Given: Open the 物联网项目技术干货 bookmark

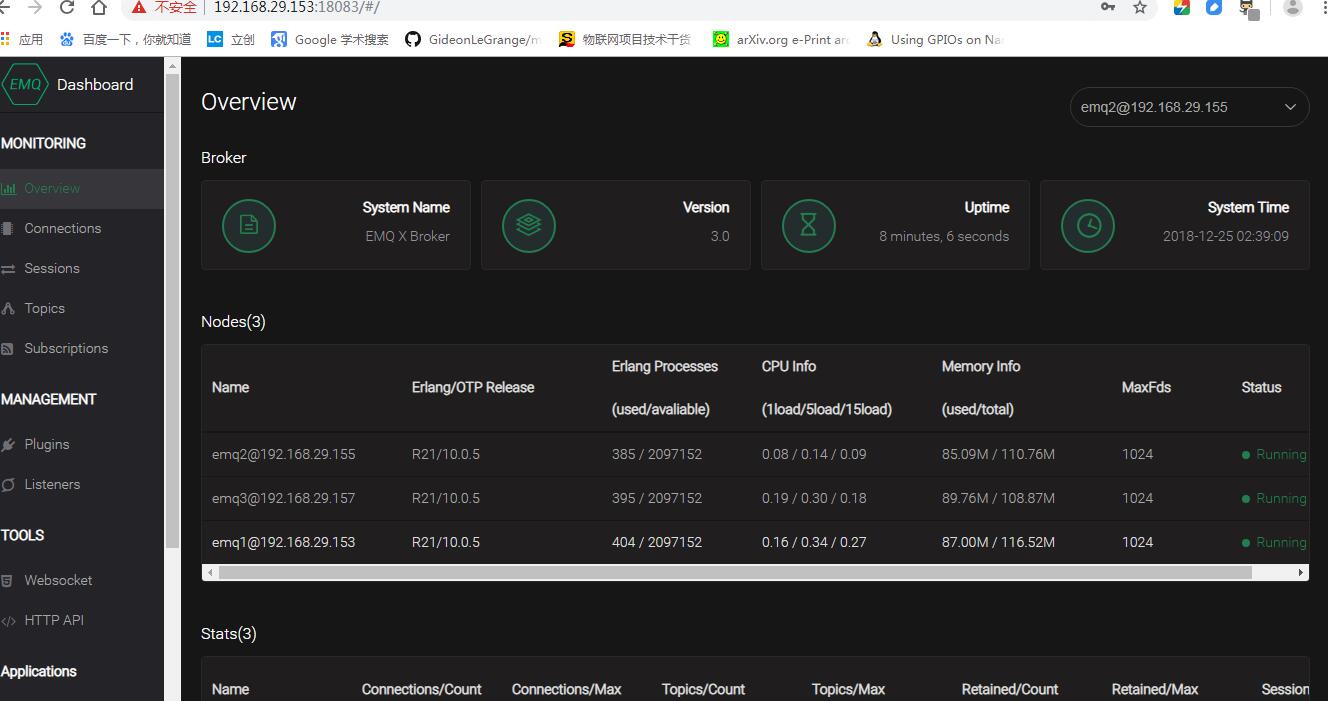Looking at the screenshot, I should (625, 40).
